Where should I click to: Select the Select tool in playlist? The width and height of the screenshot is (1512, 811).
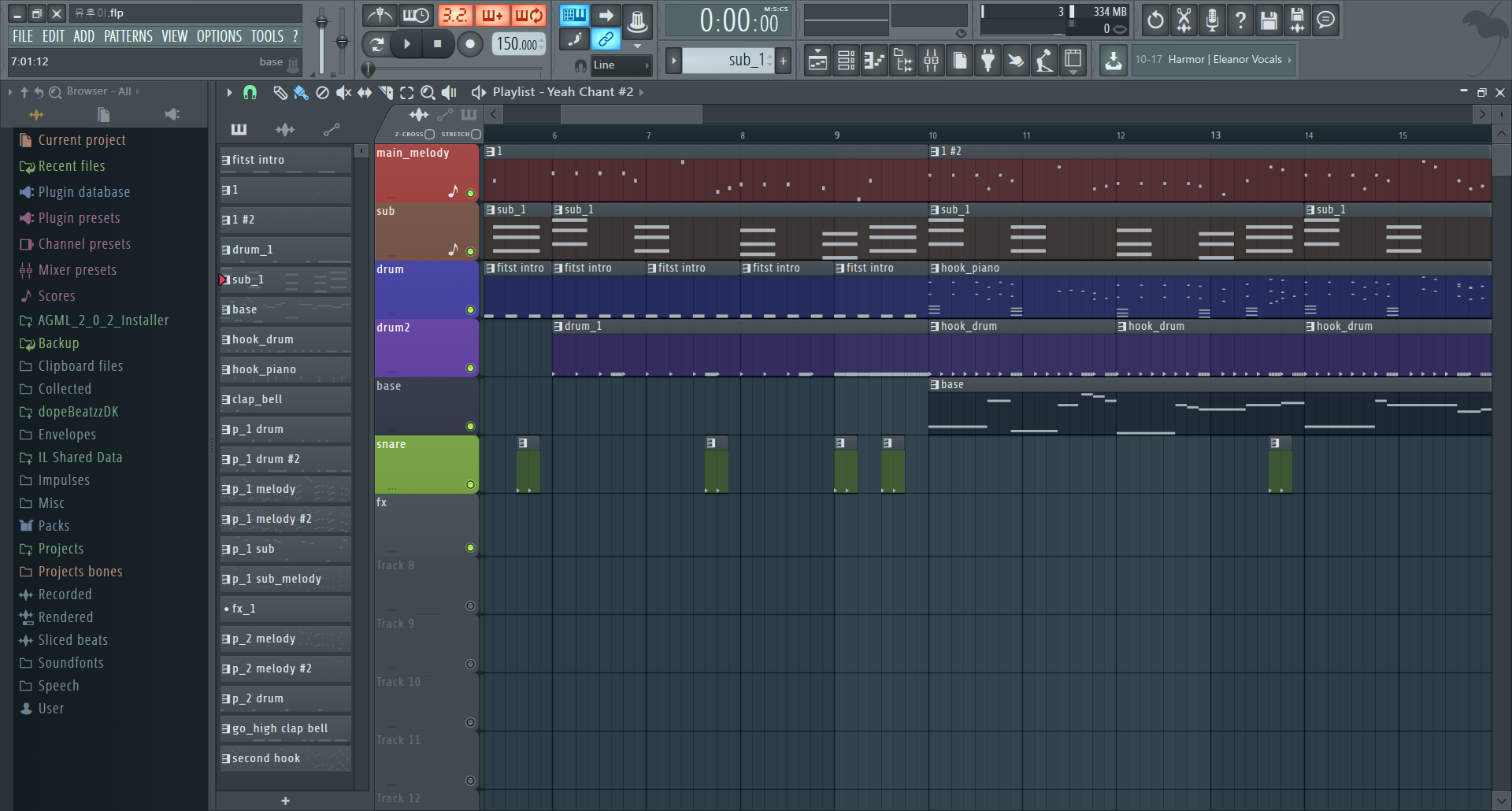[x=407, y=93]
